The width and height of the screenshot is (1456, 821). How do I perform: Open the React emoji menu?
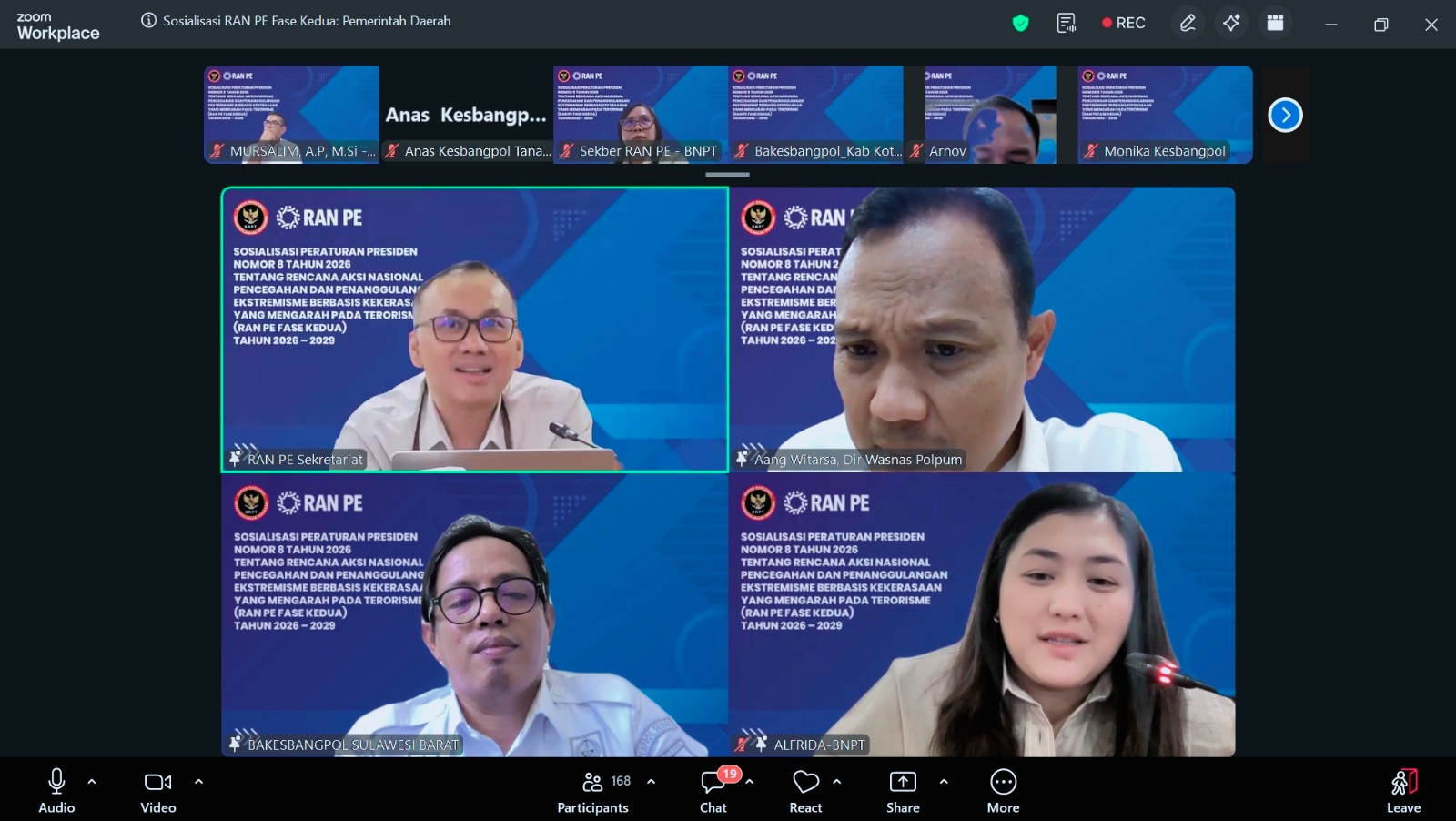[x=805, y=790]
